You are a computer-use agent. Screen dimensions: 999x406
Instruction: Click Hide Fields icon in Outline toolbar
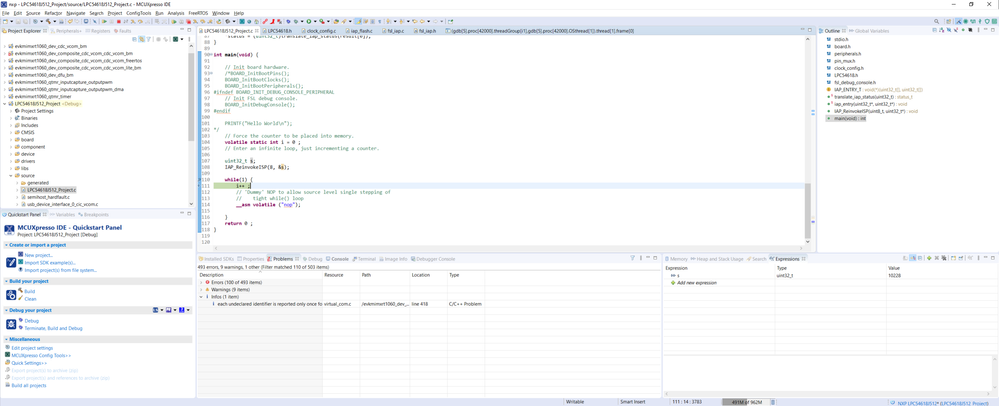[x=949, y=30]
